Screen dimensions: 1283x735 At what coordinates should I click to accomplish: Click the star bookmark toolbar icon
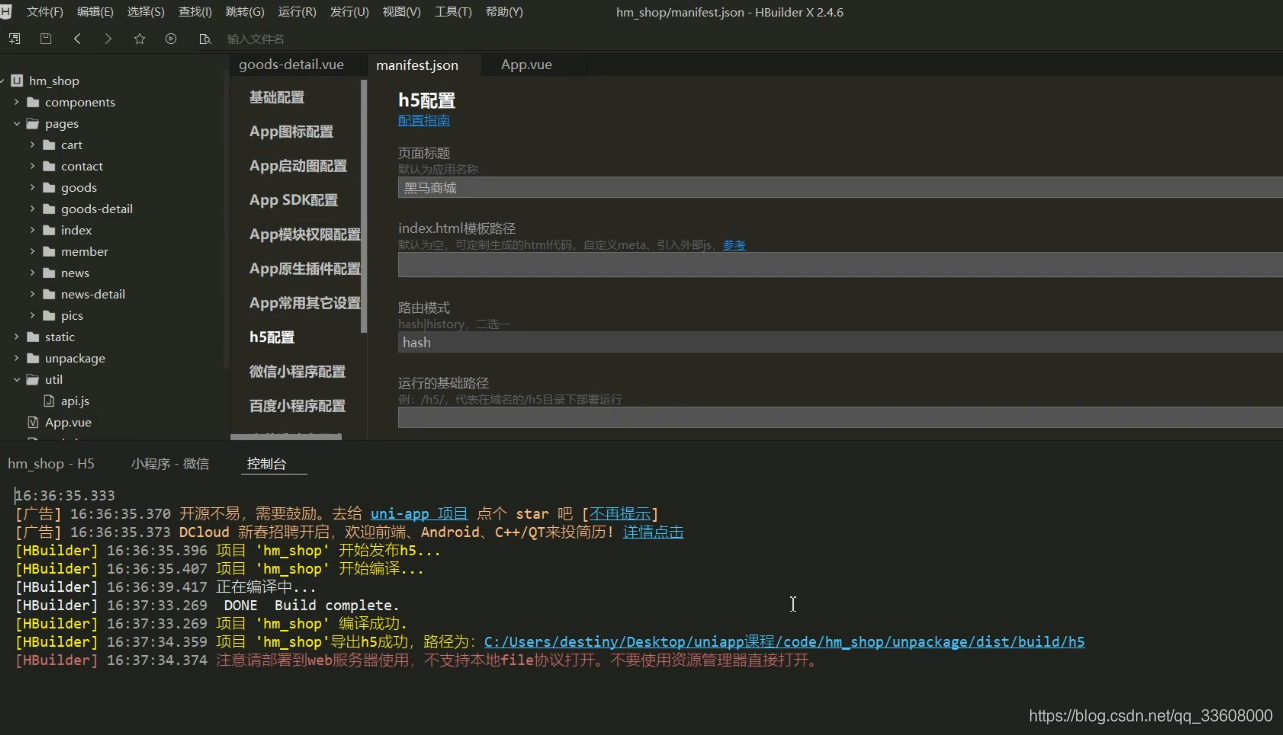click(x=139, y=39)
